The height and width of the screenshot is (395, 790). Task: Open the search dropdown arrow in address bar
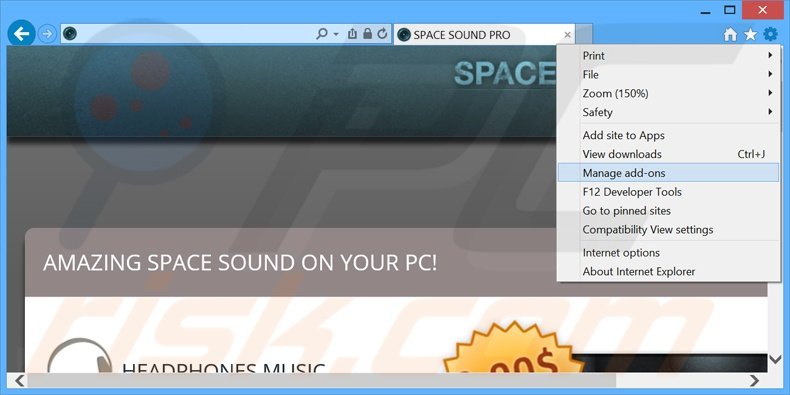pos(336,34)
